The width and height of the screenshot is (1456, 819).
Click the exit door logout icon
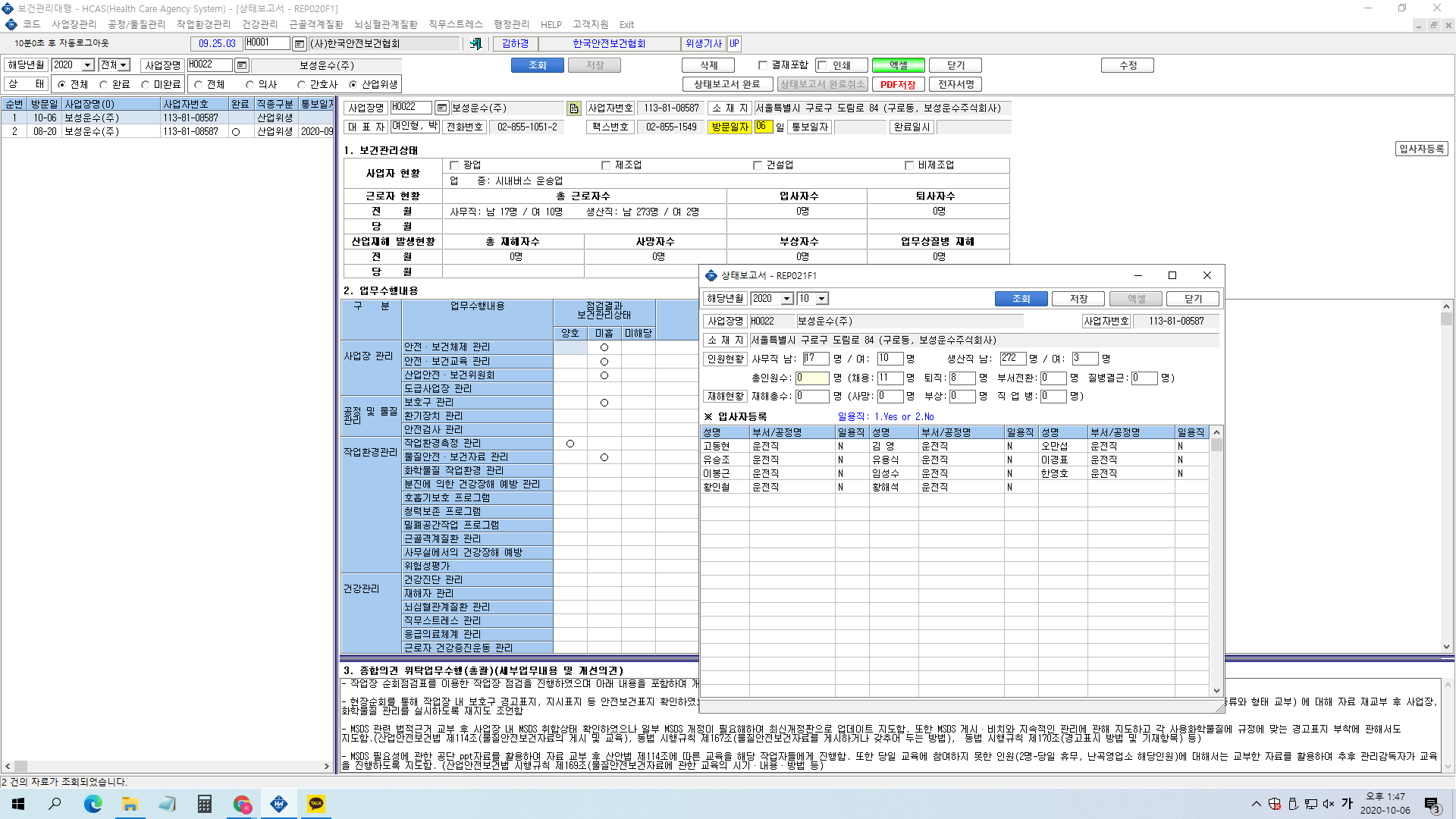click(475, 44)
